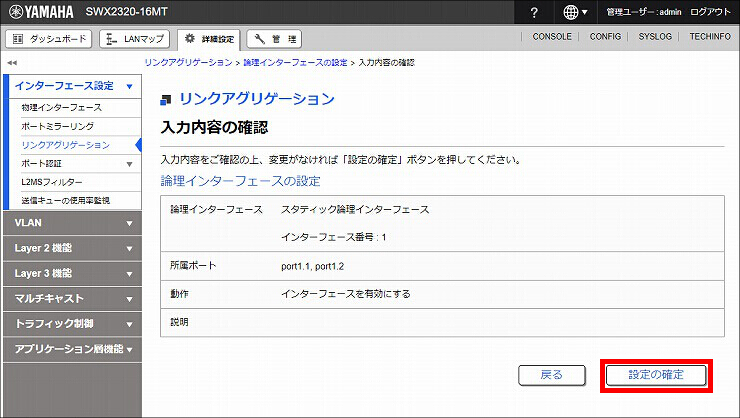Expand the Layer 3 機能 section
Screen dimensions: 740x418
72,273
